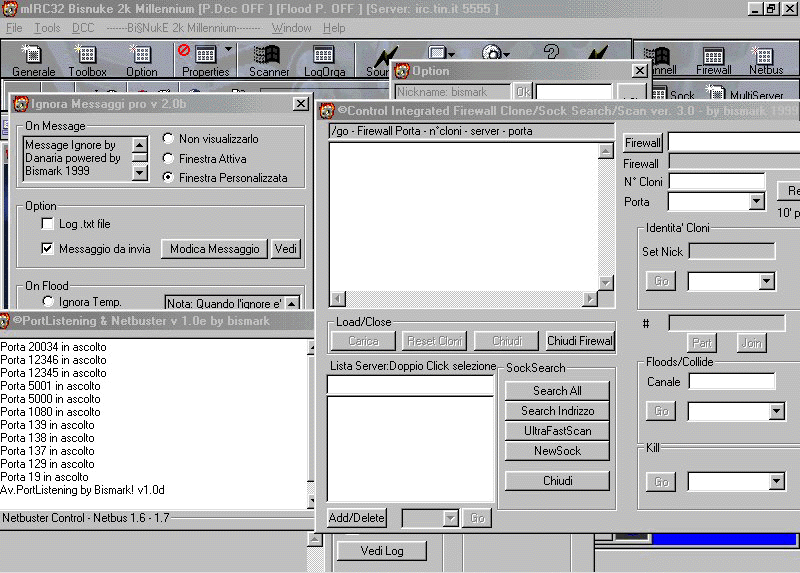Open the File menu

(x=14, y=28)
